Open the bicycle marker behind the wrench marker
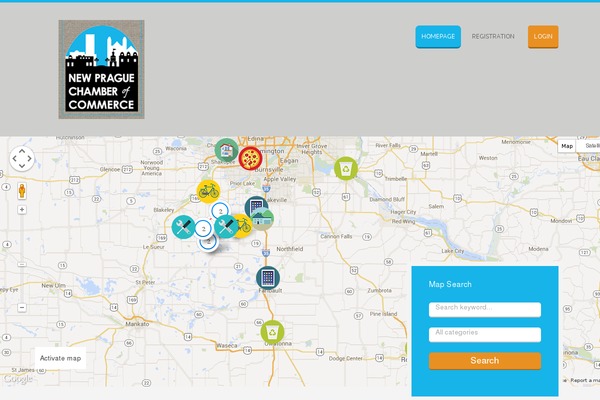The height and width of the screenshot is (400, 600). pos(245,226)
